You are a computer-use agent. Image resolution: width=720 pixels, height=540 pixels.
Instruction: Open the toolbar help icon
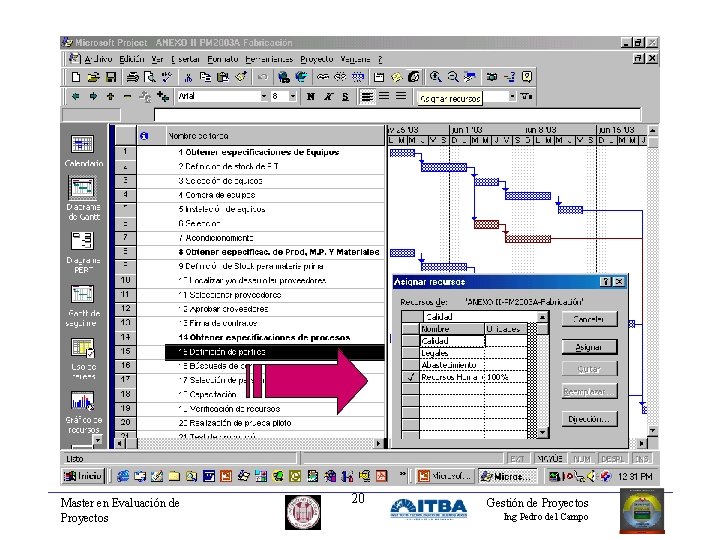(x=527, y=77)
